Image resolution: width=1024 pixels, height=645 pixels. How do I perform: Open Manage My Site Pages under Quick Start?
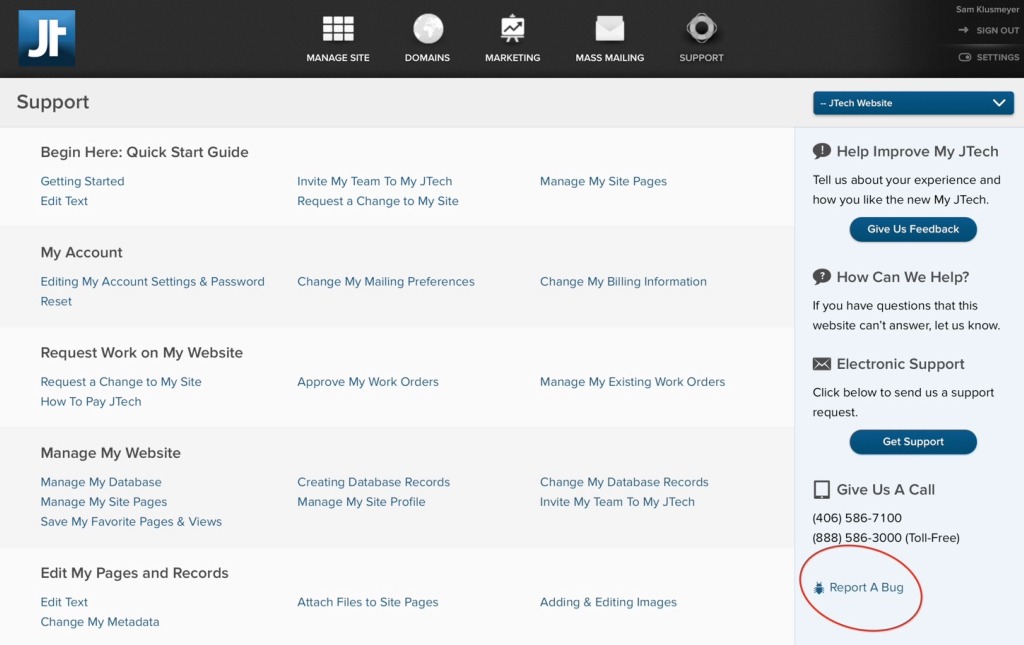point(603,181)
